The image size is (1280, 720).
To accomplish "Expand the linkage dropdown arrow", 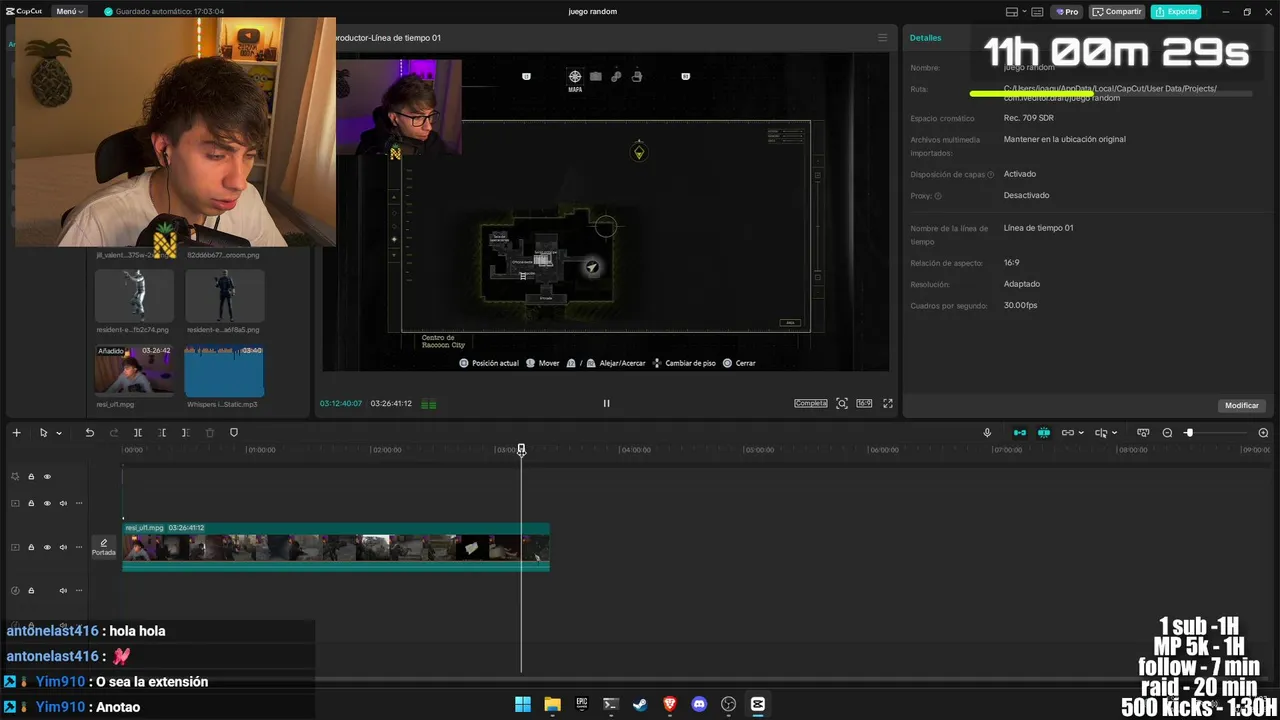I will tap(1082, 434).
